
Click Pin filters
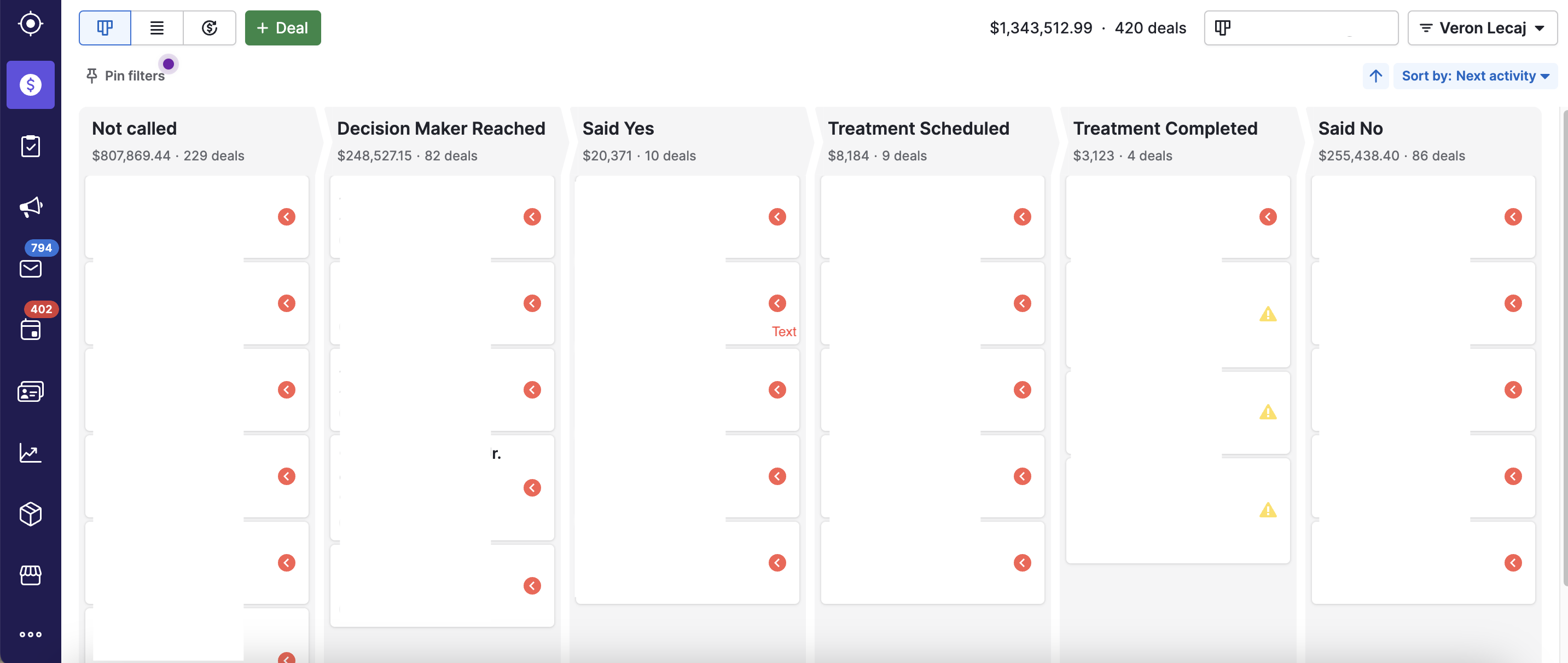pyautogui.click(x=125, y=76)
